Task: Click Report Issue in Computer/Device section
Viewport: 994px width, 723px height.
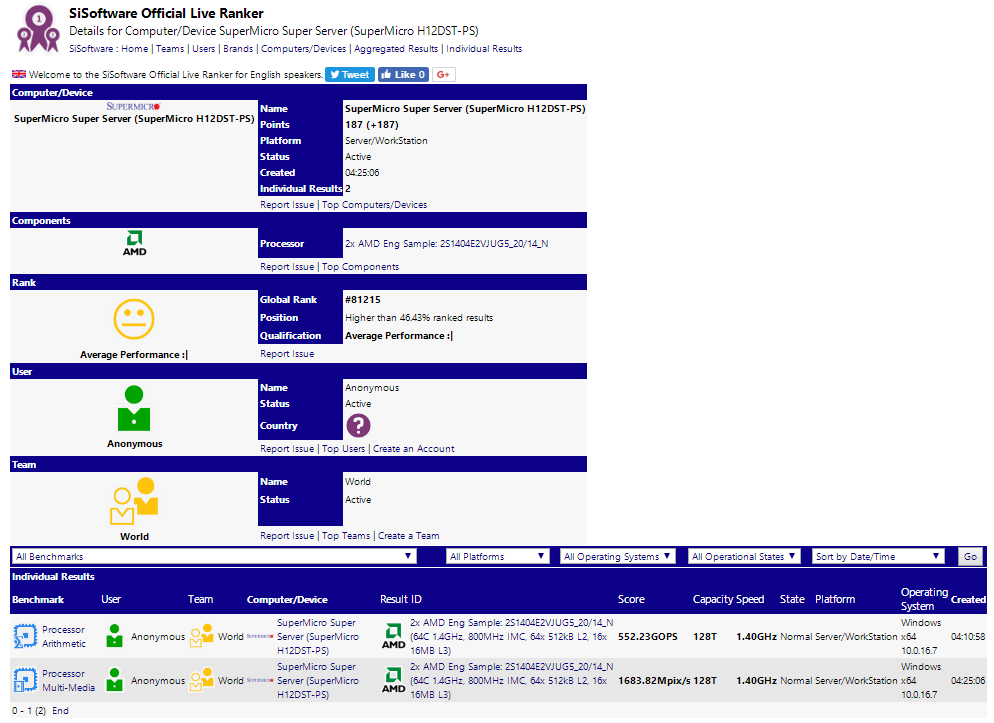Action: (287, 205)
